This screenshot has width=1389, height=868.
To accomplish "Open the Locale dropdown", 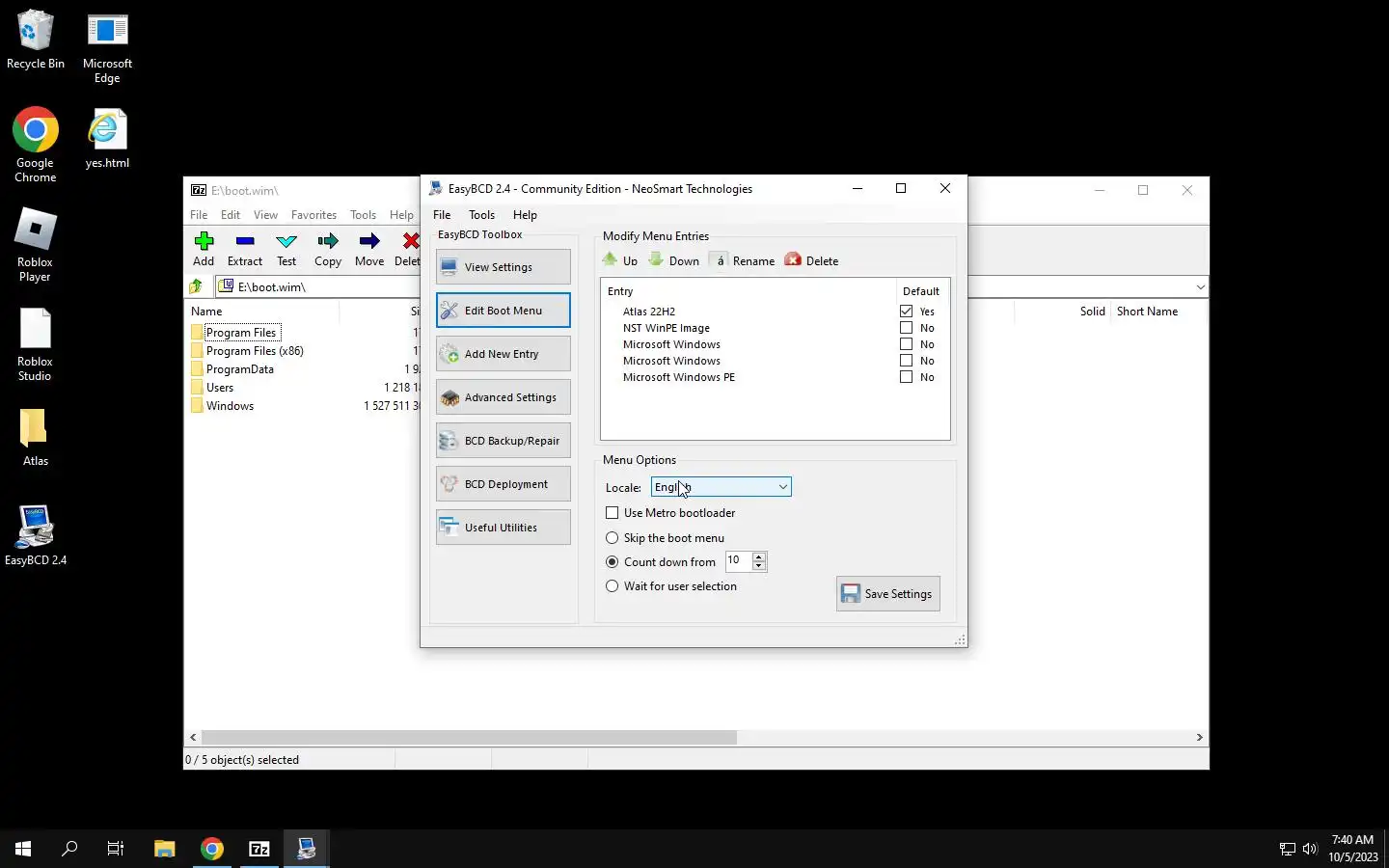I will 721,487.
